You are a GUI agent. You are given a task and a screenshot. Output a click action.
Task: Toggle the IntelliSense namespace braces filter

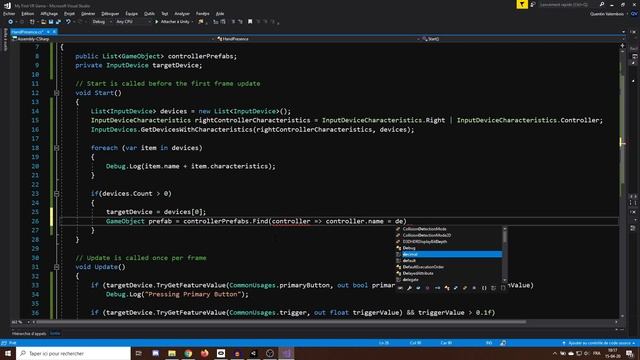tap(484, 288)
